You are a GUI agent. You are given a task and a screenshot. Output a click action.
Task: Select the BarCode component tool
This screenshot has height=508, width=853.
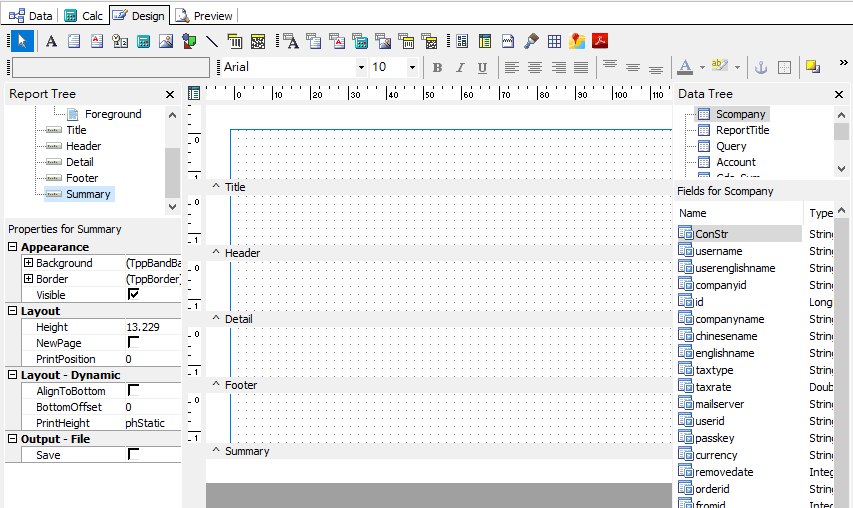235,41
